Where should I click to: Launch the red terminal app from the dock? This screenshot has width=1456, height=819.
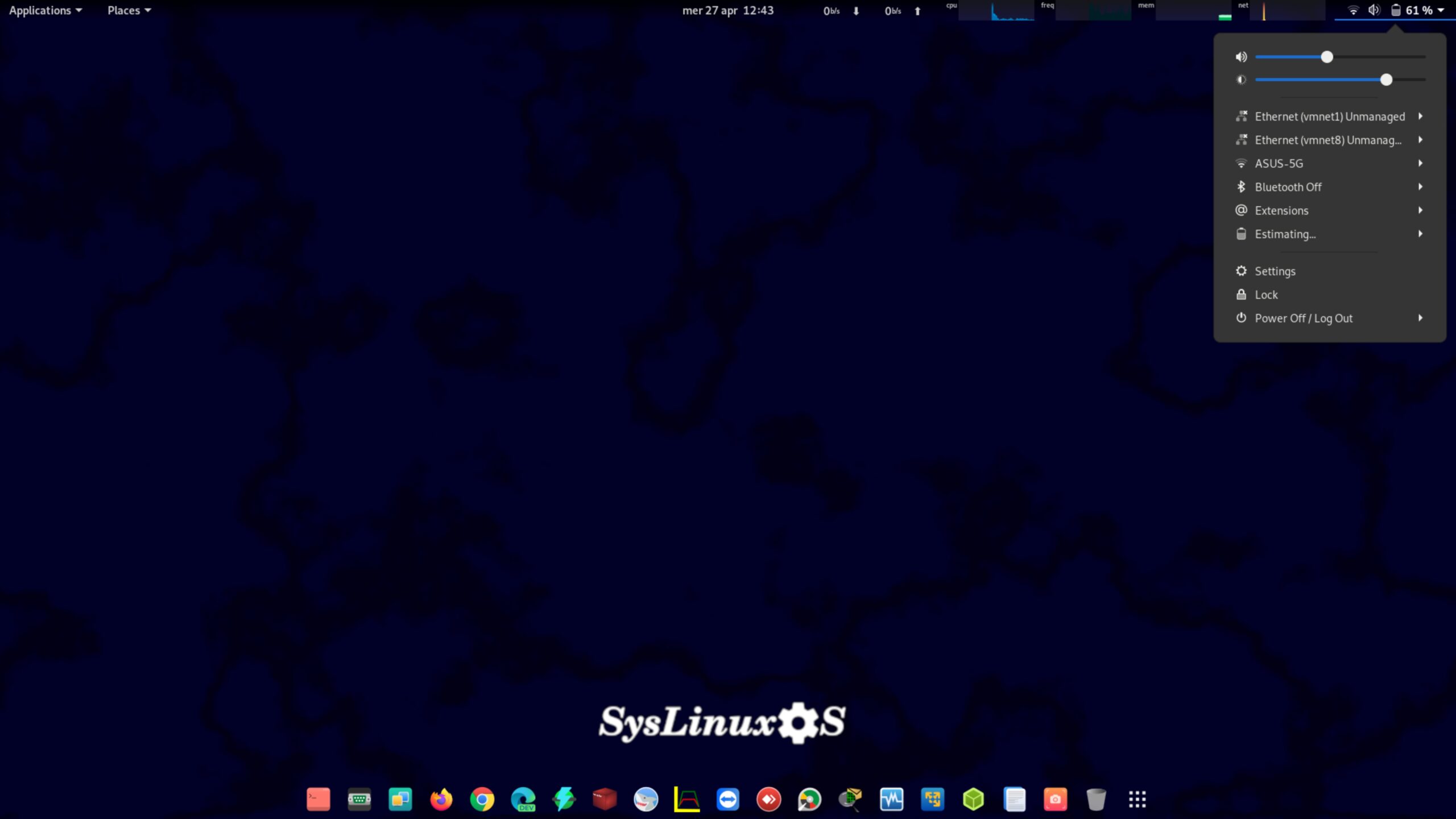coord(318,799)
